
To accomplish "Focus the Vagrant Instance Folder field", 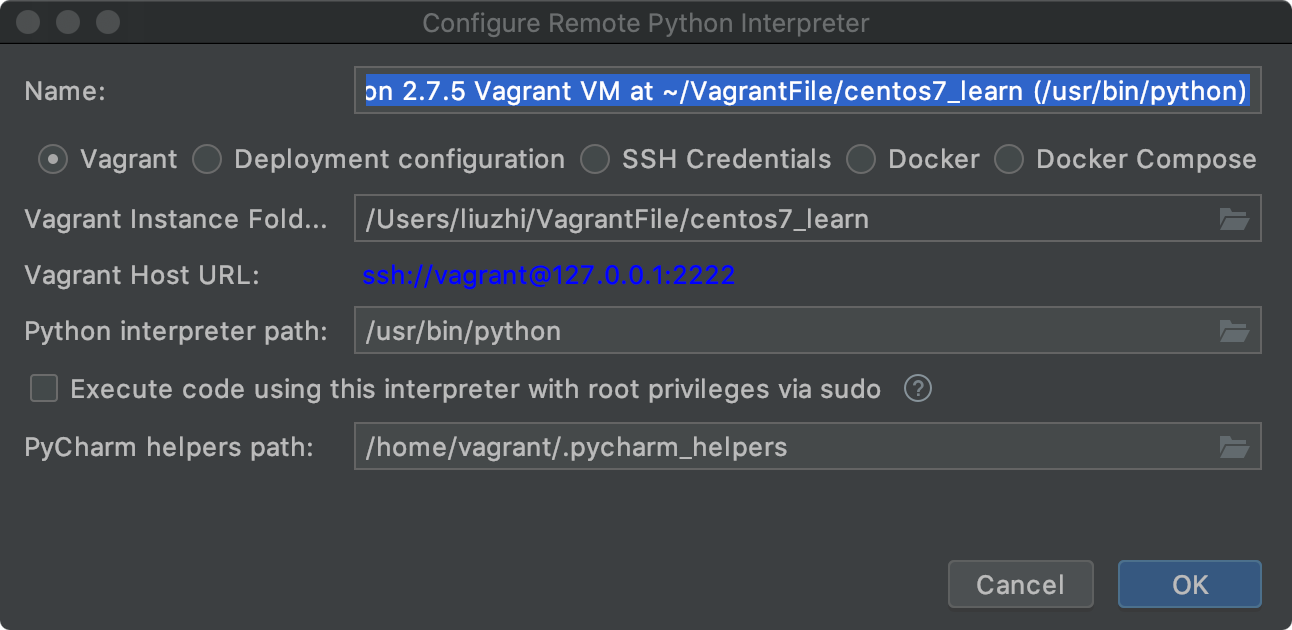I will [780, 219].
